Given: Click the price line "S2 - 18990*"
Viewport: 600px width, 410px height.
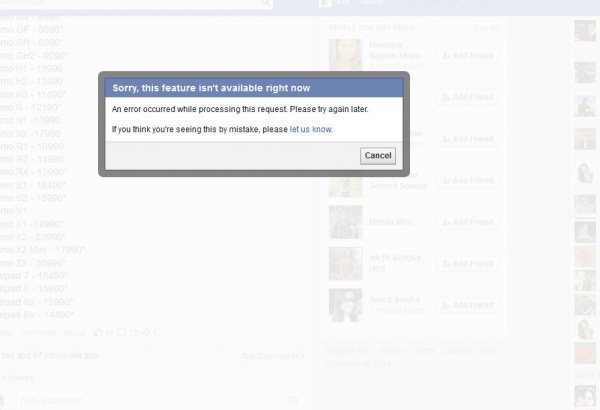Looking at the screenshot, I should [x=33, y=198].
